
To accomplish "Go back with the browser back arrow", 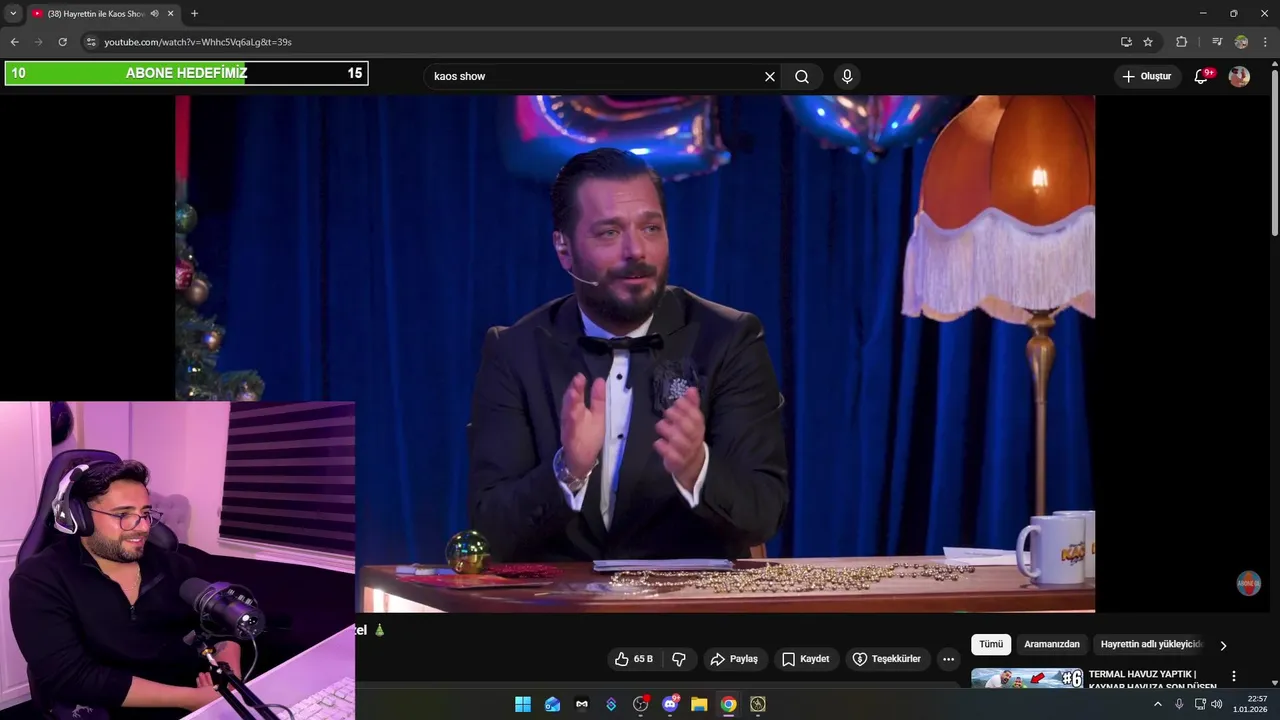I will (14, 42).
